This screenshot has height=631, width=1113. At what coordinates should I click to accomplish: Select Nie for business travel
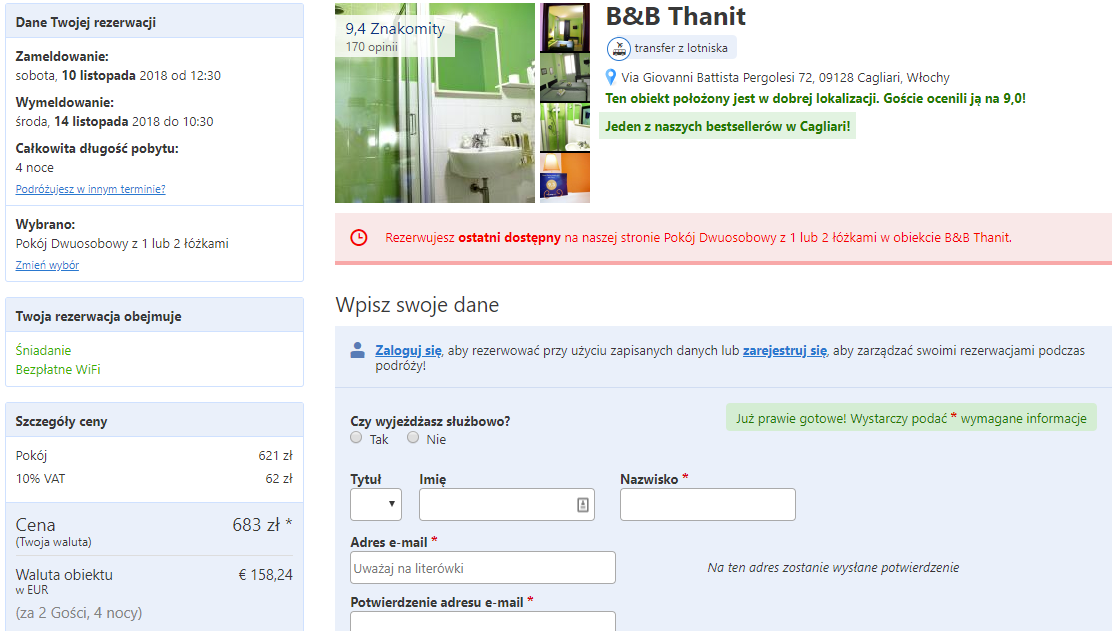(x=413, y=438)
